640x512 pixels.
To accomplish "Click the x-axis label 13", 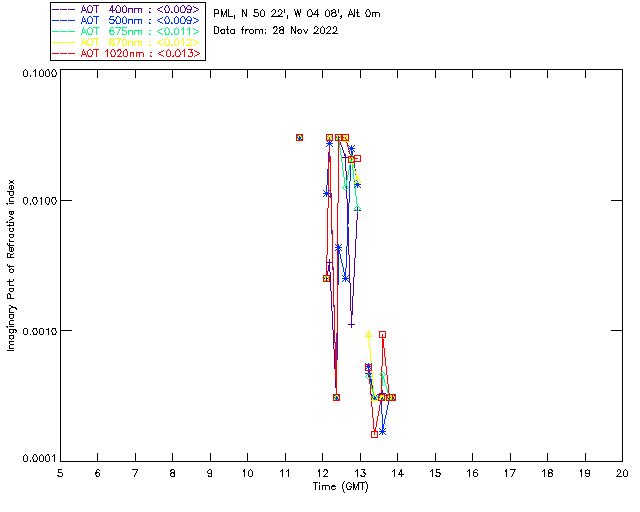I will click(x=360, y=473).
